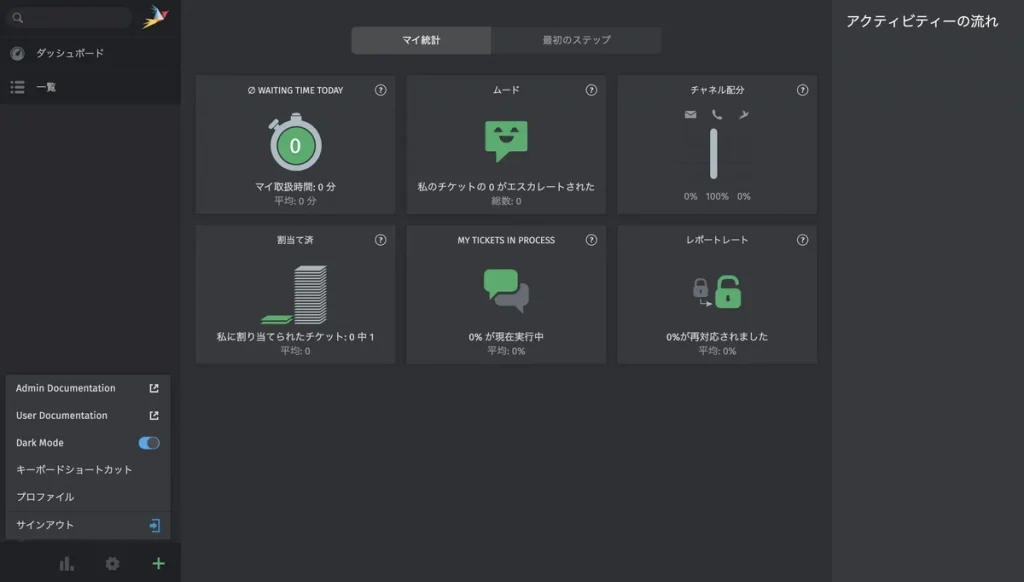
Task: Click the chat bubbles in-process icon
Action: point(506,291)
